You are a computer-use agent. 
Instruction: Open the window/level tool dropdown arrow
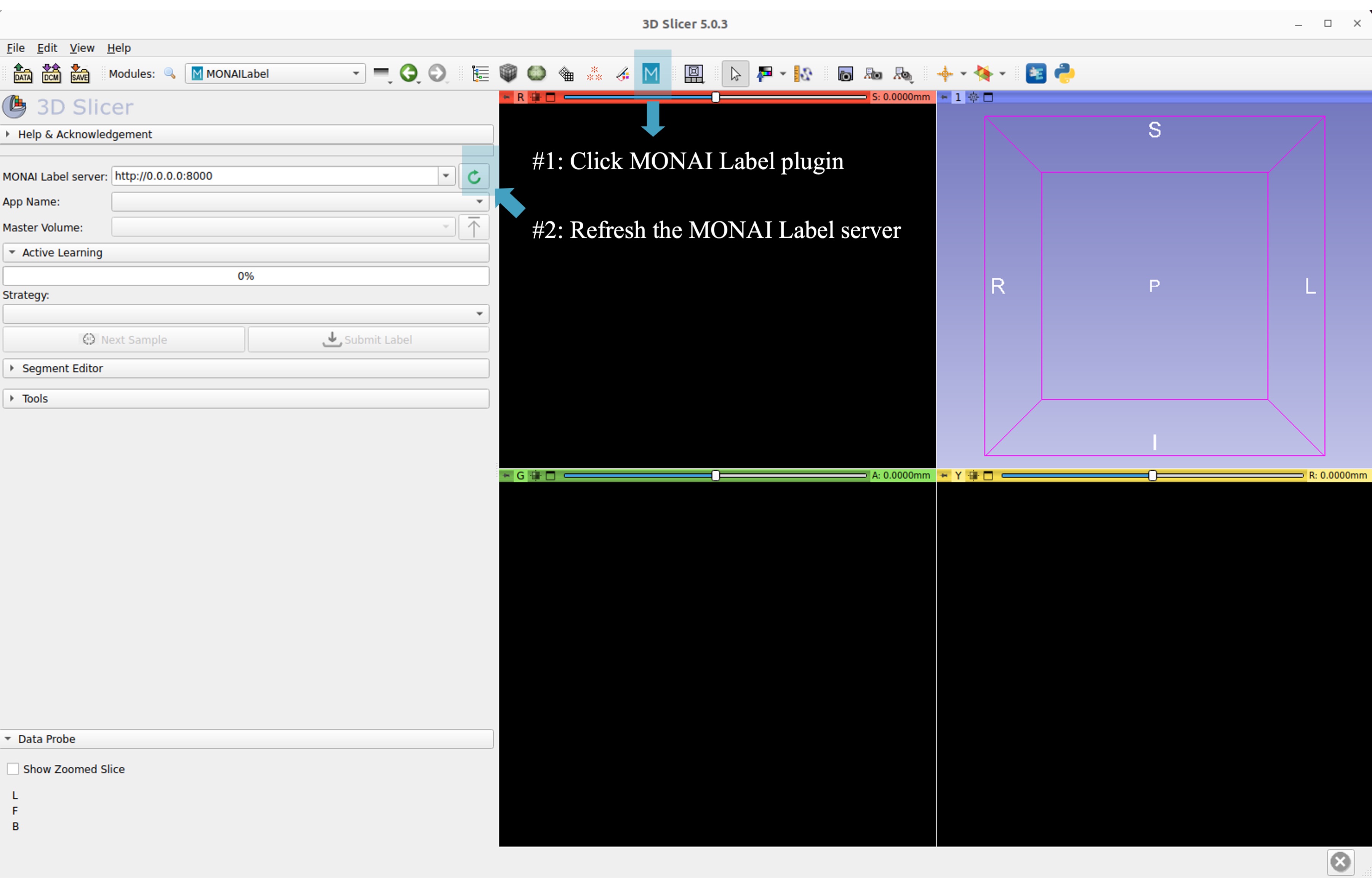[783, 74]
